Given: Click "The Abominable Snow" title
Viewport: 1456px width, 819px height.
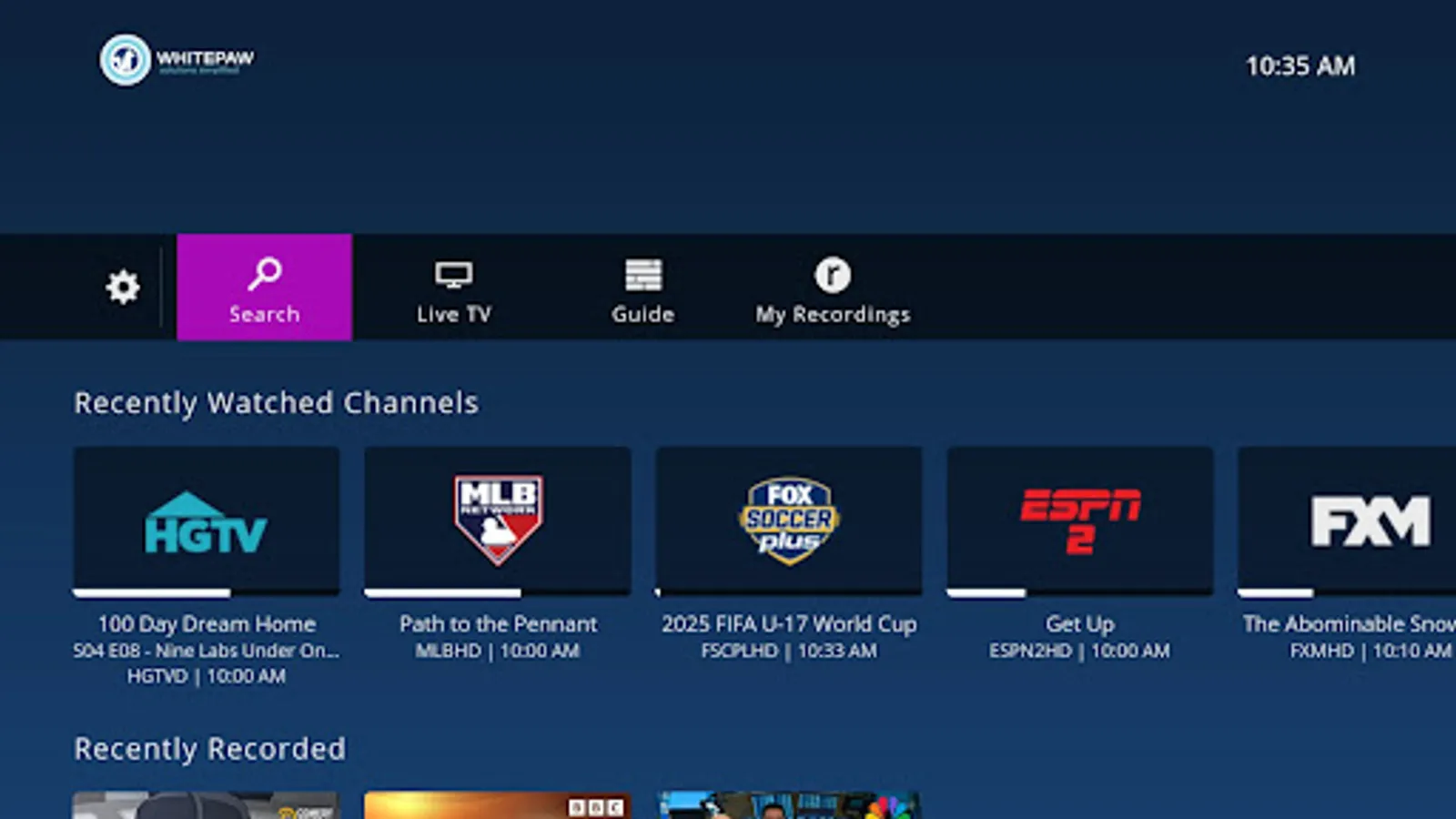Looking at the screenshot, I should point(1350,624).
